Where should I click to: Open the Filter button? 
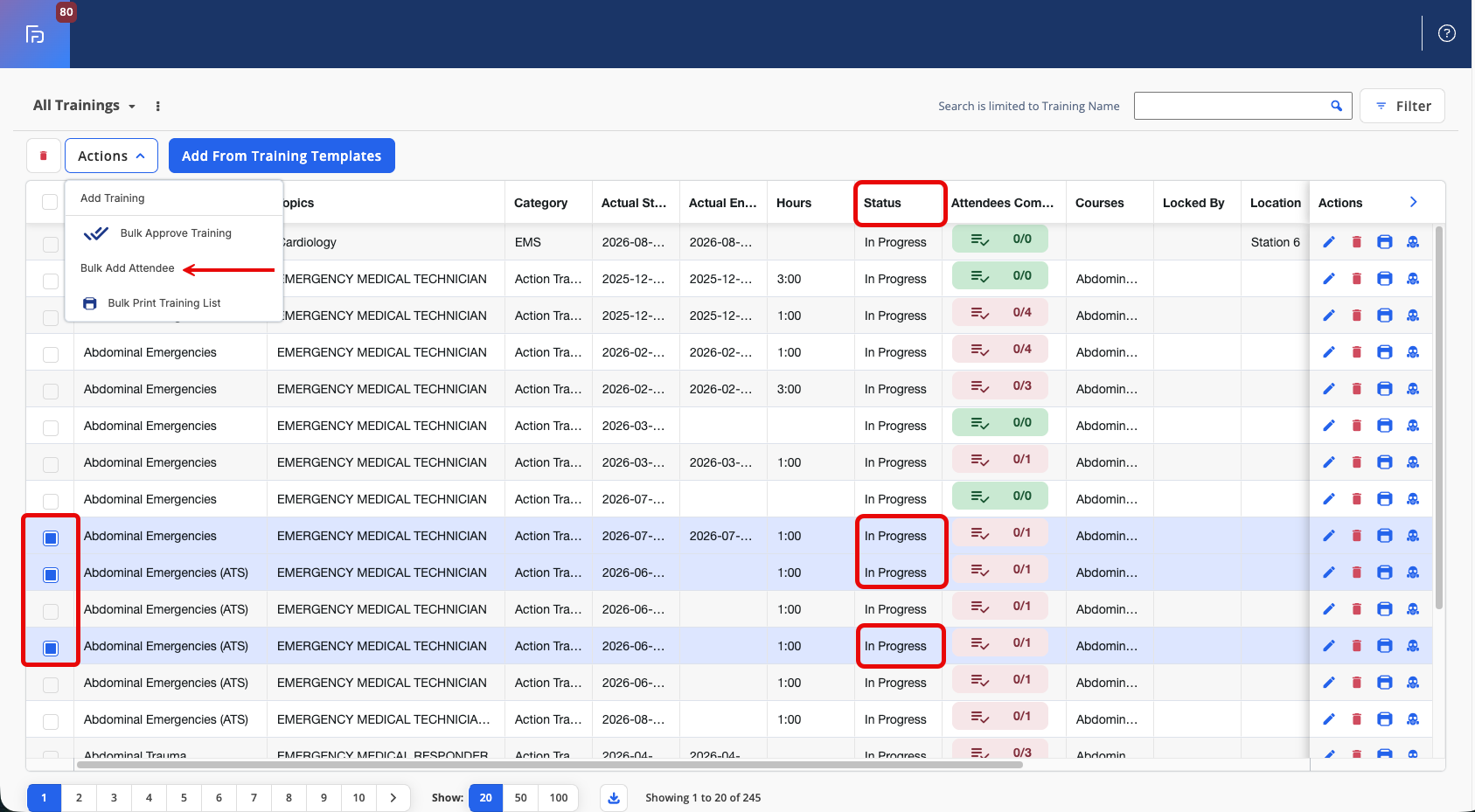click(1402, 106)
